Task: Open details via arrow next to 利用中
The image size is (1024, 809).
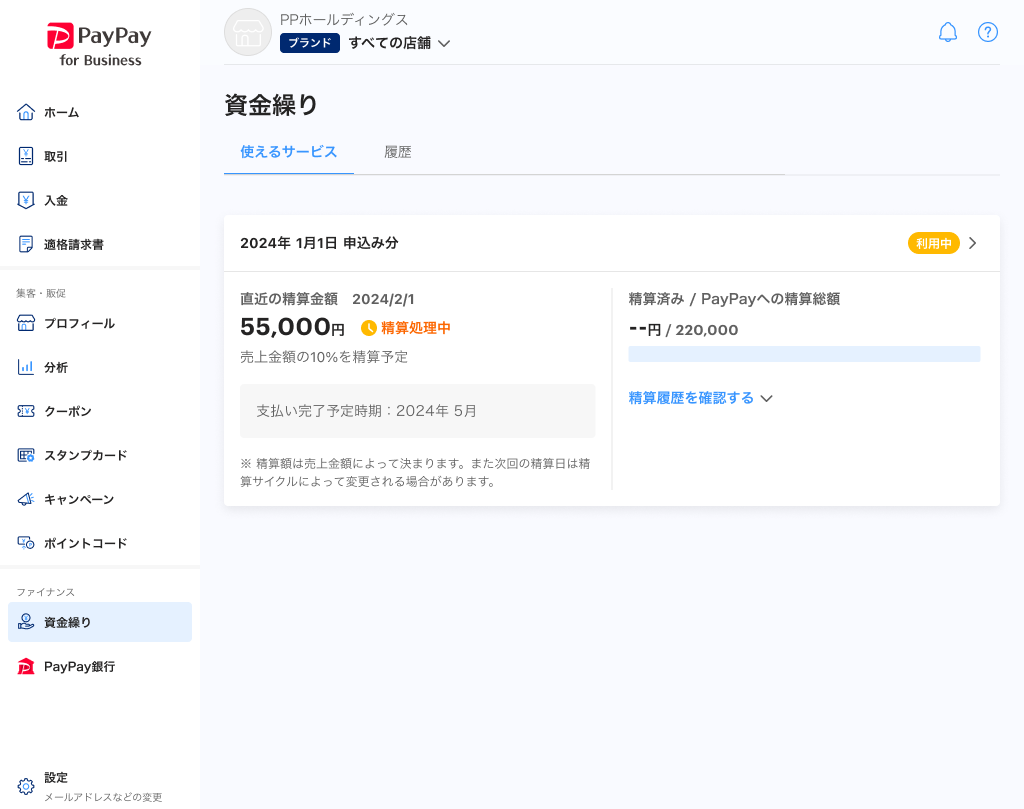Action: 972,243
